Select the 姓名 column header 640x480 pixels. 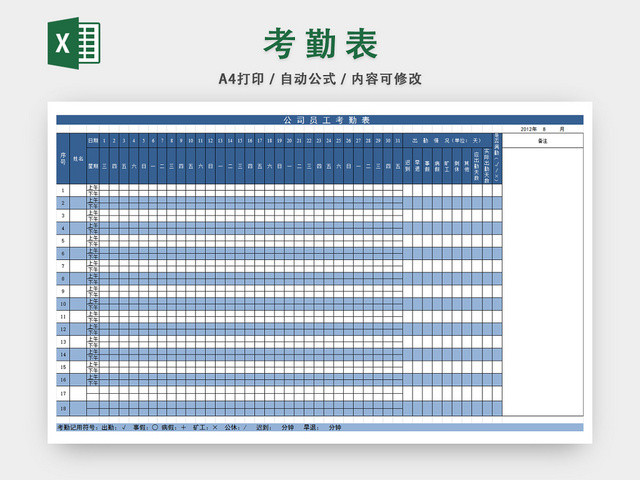[78, 158]
